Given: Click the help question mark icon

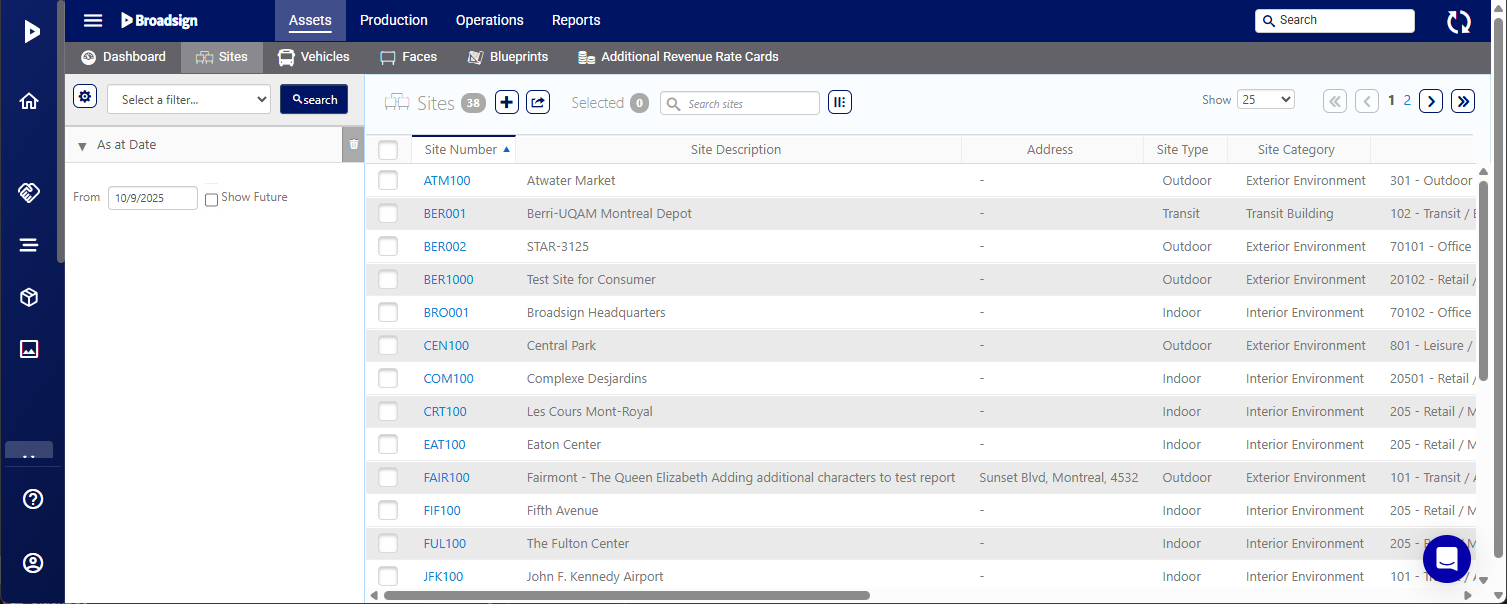Looking at the screenshot, I should click(33, 499).
